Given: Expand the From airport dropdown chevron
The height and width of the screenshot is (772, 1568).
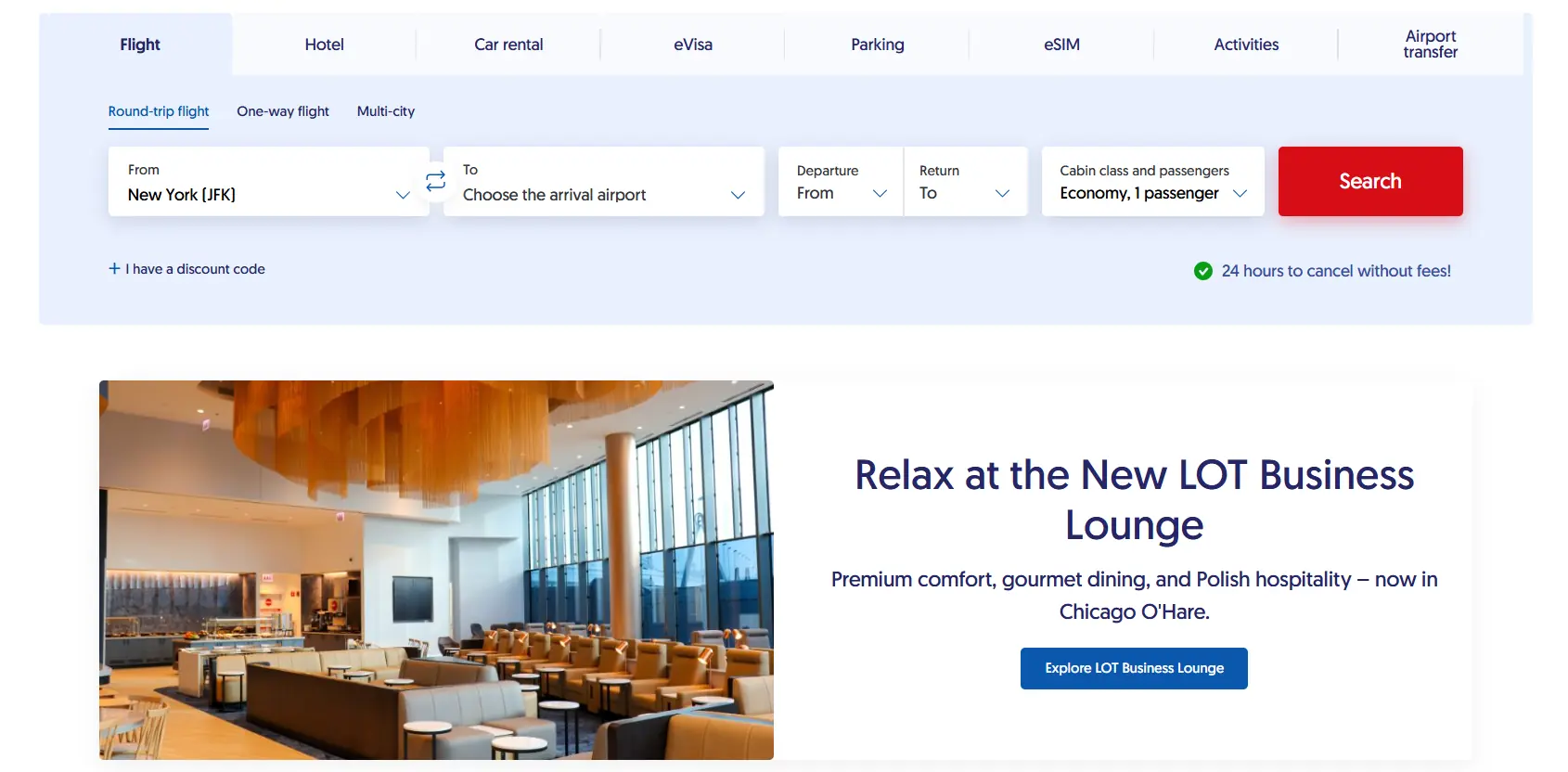Looking at the screenshot, I should (x=403, y=195).
